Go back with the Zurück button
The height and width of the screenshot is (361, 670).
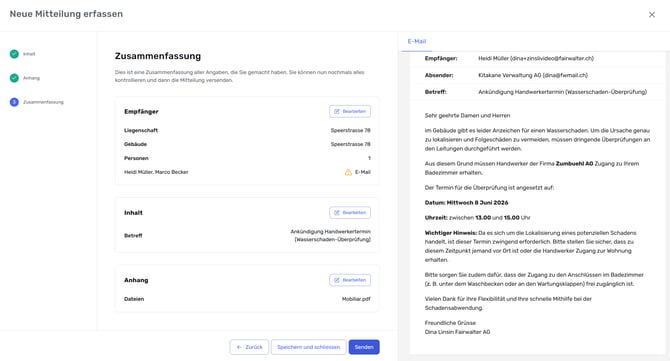click(x=249, y=347)
